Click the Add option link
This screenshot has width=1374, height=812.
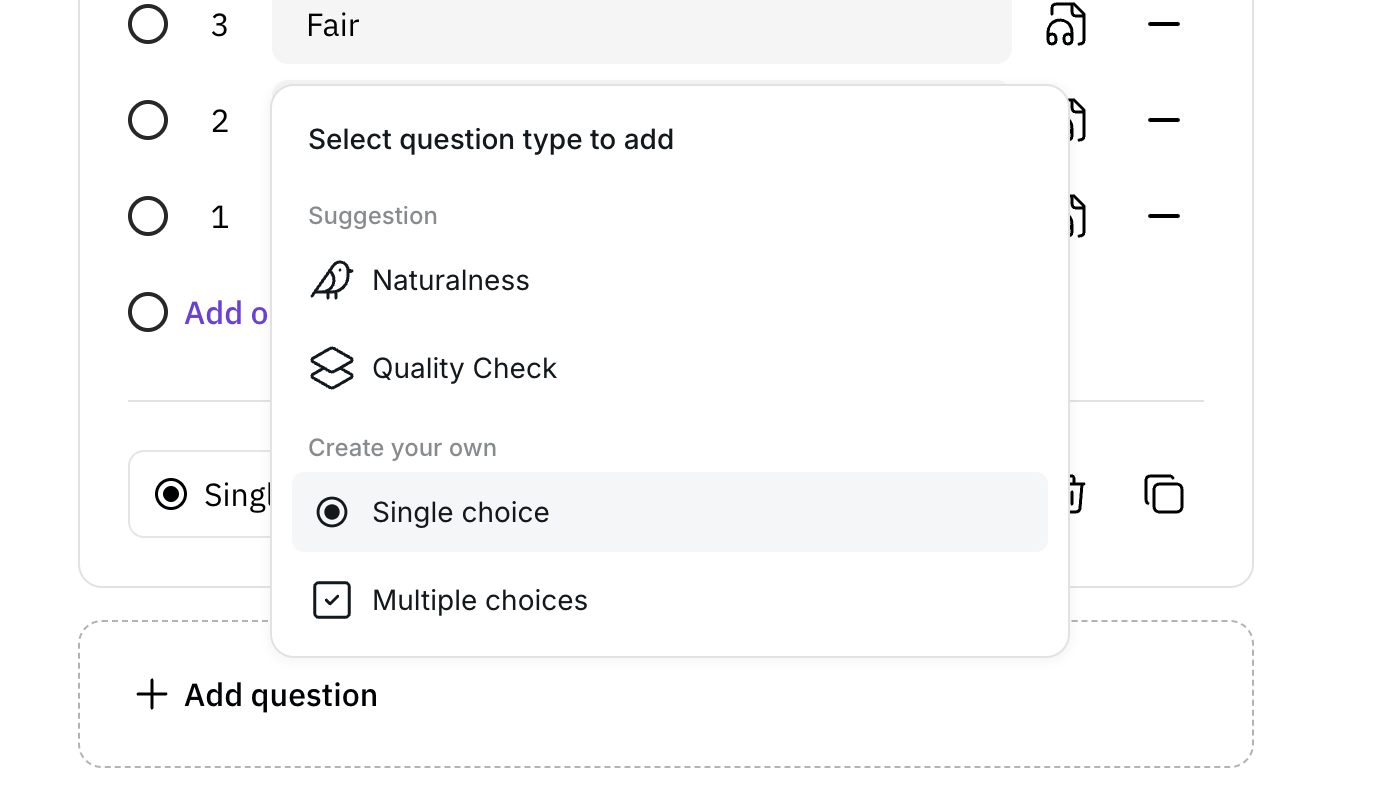[x=227, y=313]
